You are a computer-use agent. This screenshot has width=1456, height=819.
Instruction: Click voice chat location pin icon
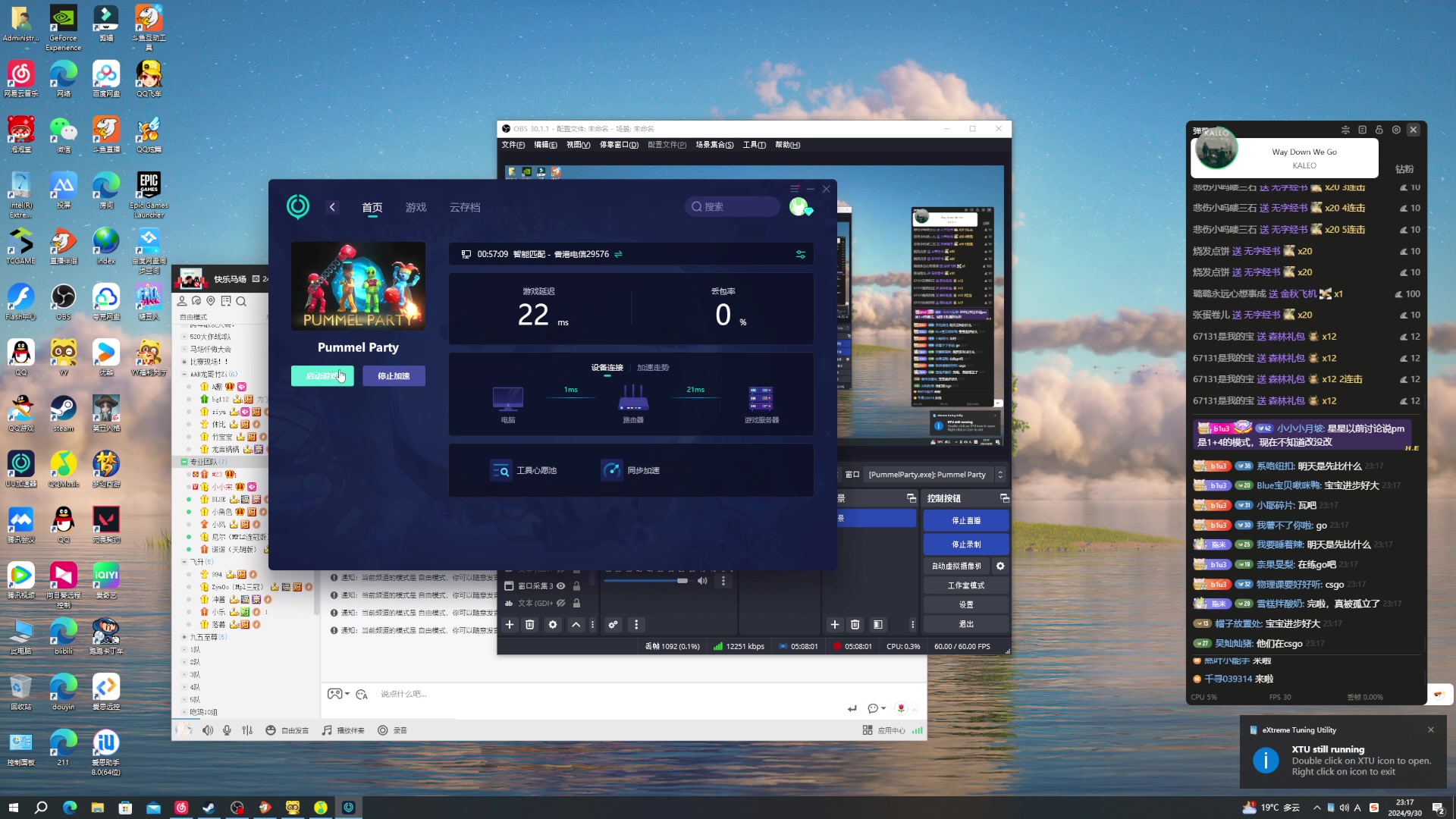tap(211, 301)
